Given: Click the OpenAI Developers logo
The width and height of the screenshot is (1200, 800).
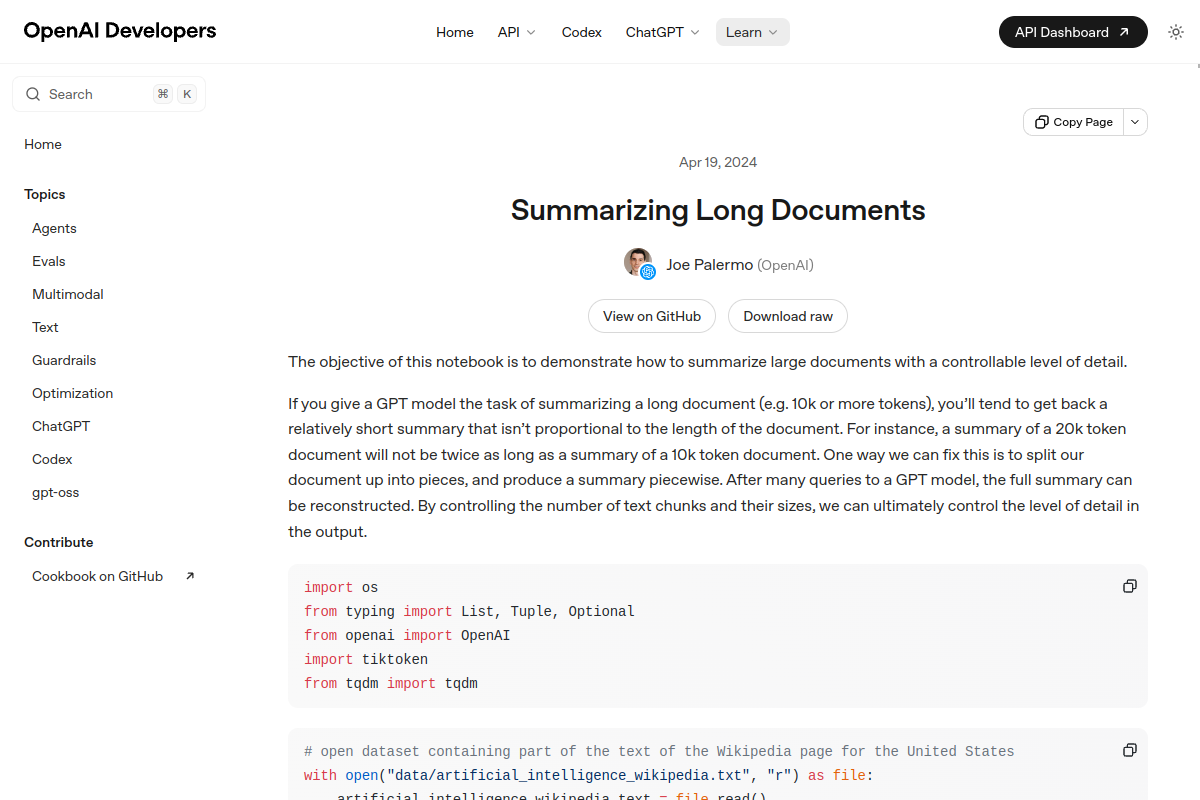Looking at the screenshot, I should coord(119,31).
